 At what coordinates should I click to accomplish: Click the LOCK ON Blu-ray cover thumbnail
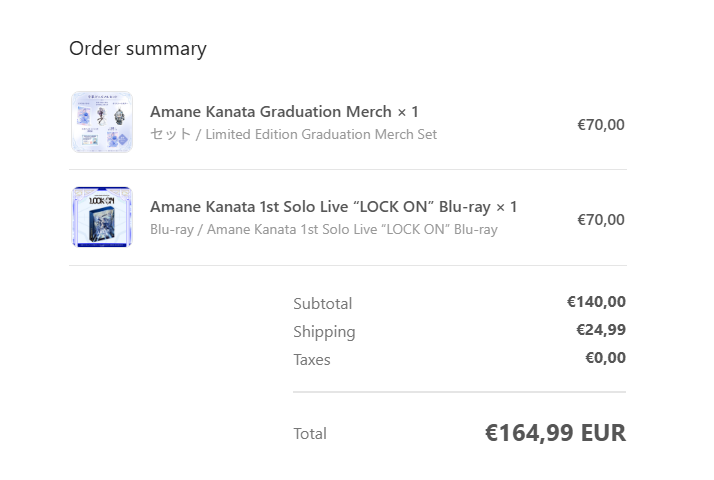(101, 217)
